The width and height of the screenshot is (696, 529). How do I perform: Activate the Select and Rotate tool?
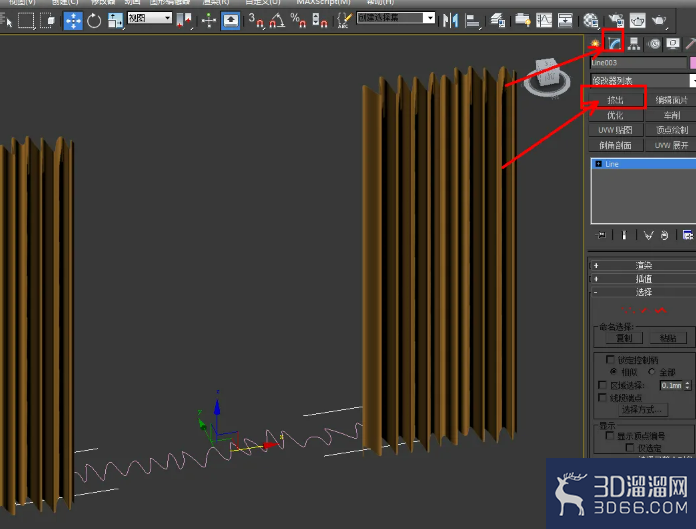[94, 21]
